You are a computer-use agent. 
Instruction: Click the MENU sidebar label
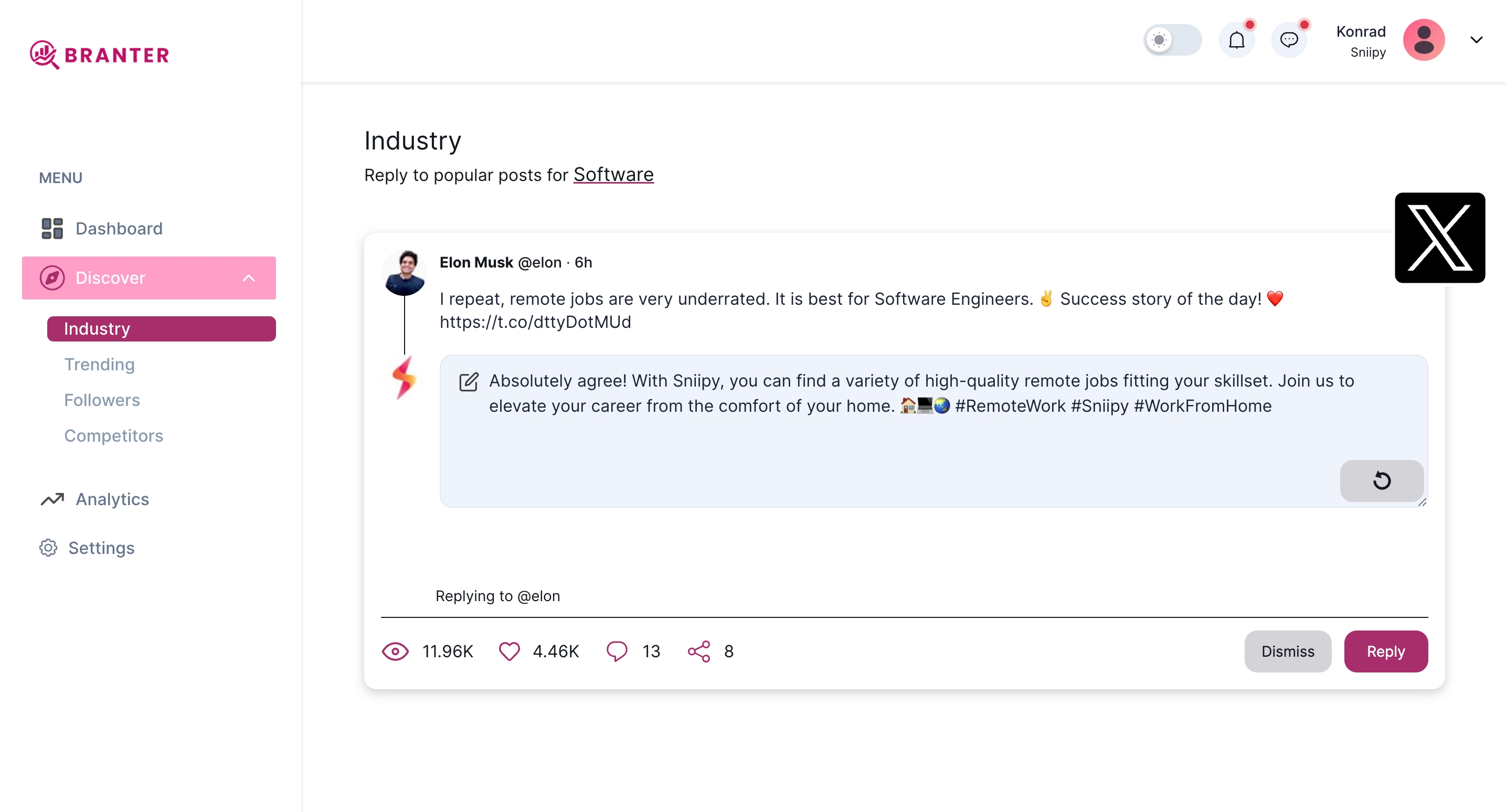pyautogui.click(x=60, y=178)
